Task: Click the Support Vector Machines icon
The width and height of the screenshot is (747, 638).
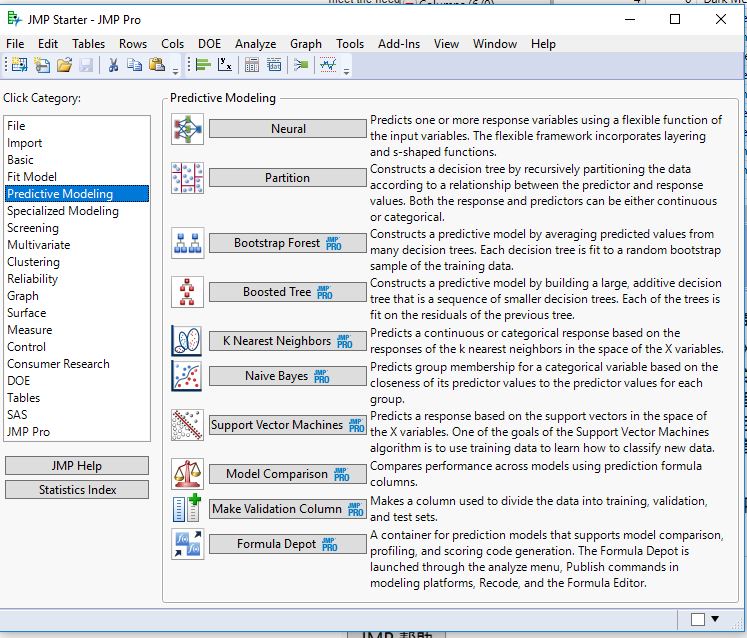Action: pyautogui.click(x=187, y=425)
